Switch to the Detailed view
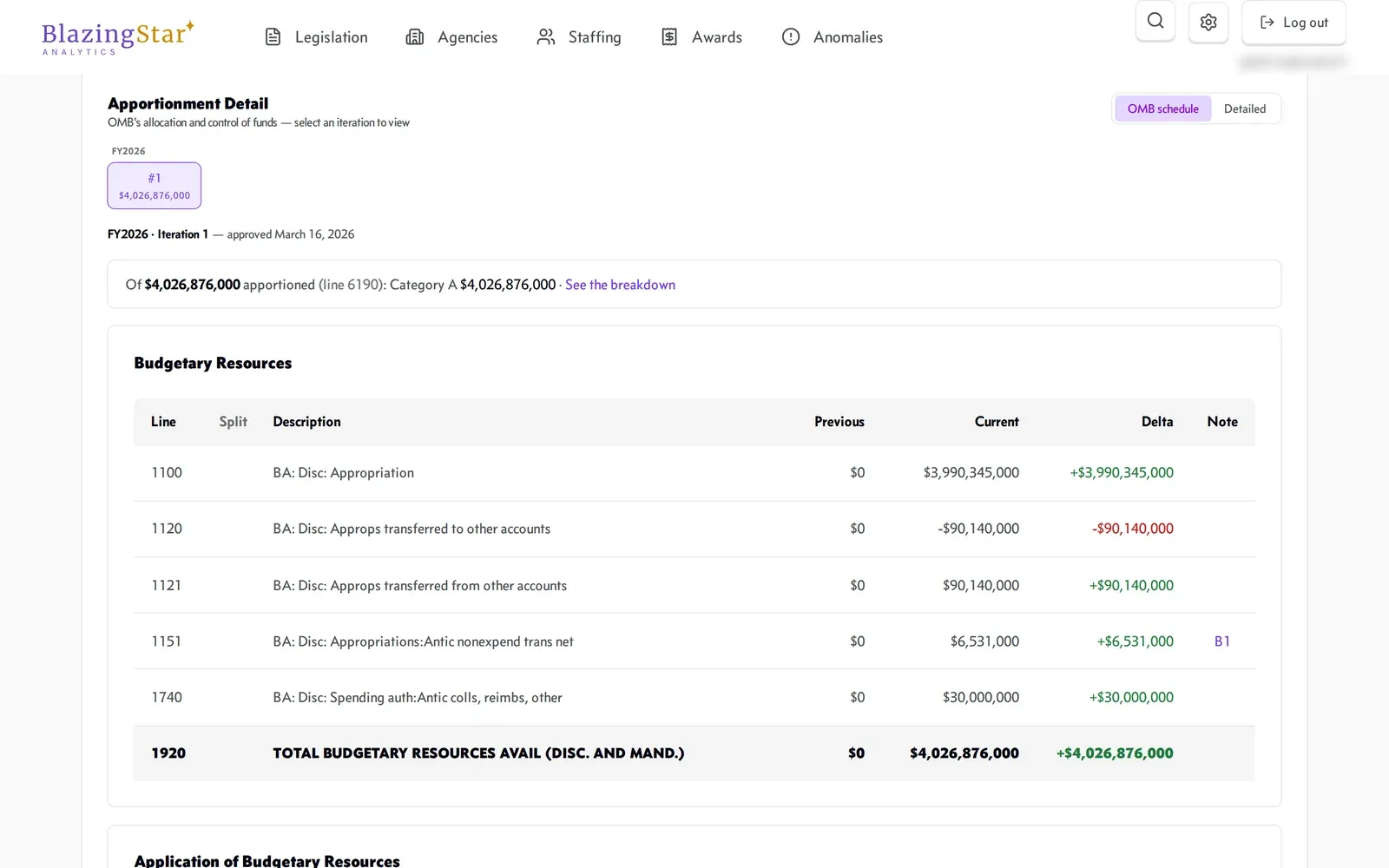The height and width of the screenshot is (868, 1389). (x=1245, y=108)
